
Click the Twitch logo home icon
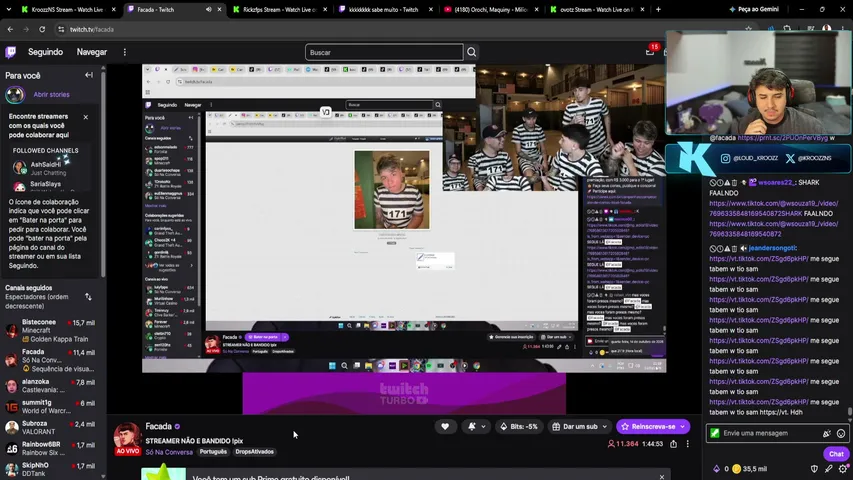[10, 52]
